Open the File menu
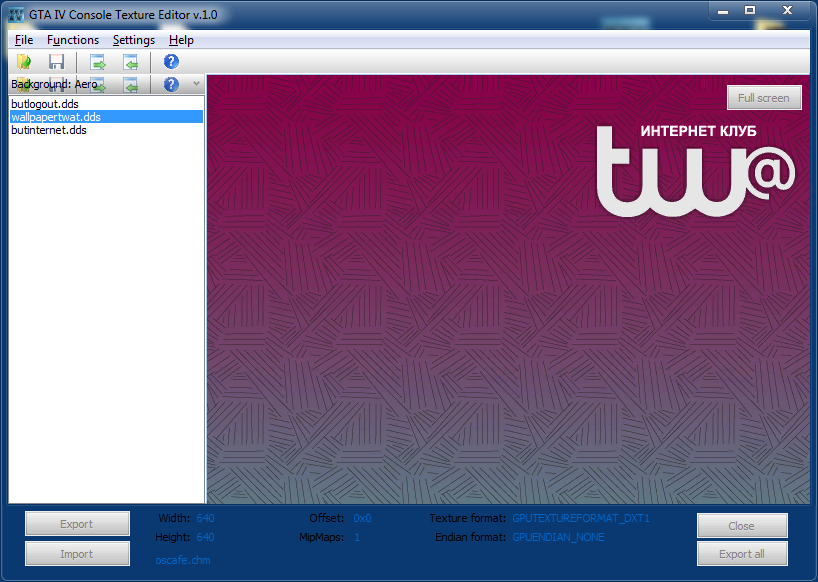 point(24,40)
